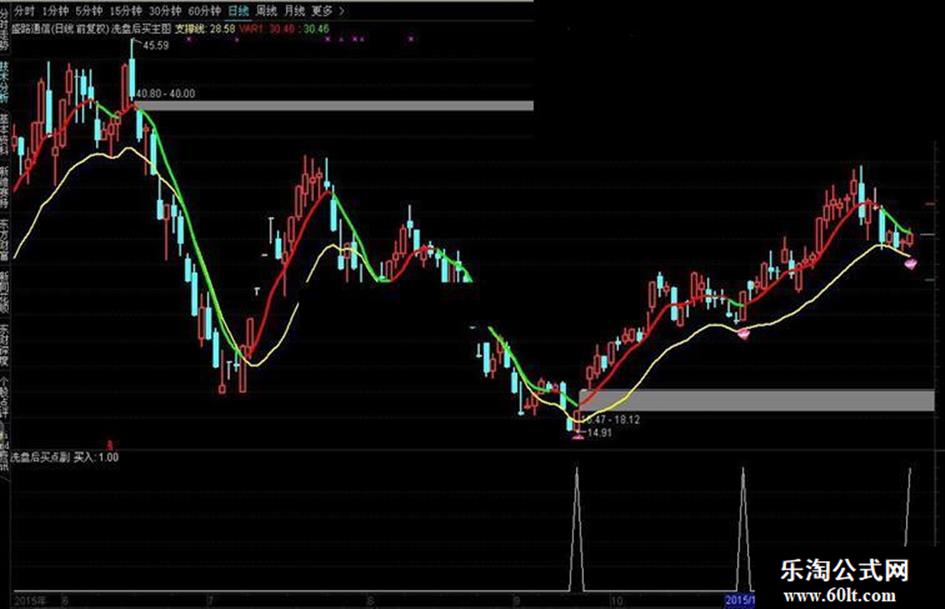Select the 1分钟 period tab

point(55,11)
